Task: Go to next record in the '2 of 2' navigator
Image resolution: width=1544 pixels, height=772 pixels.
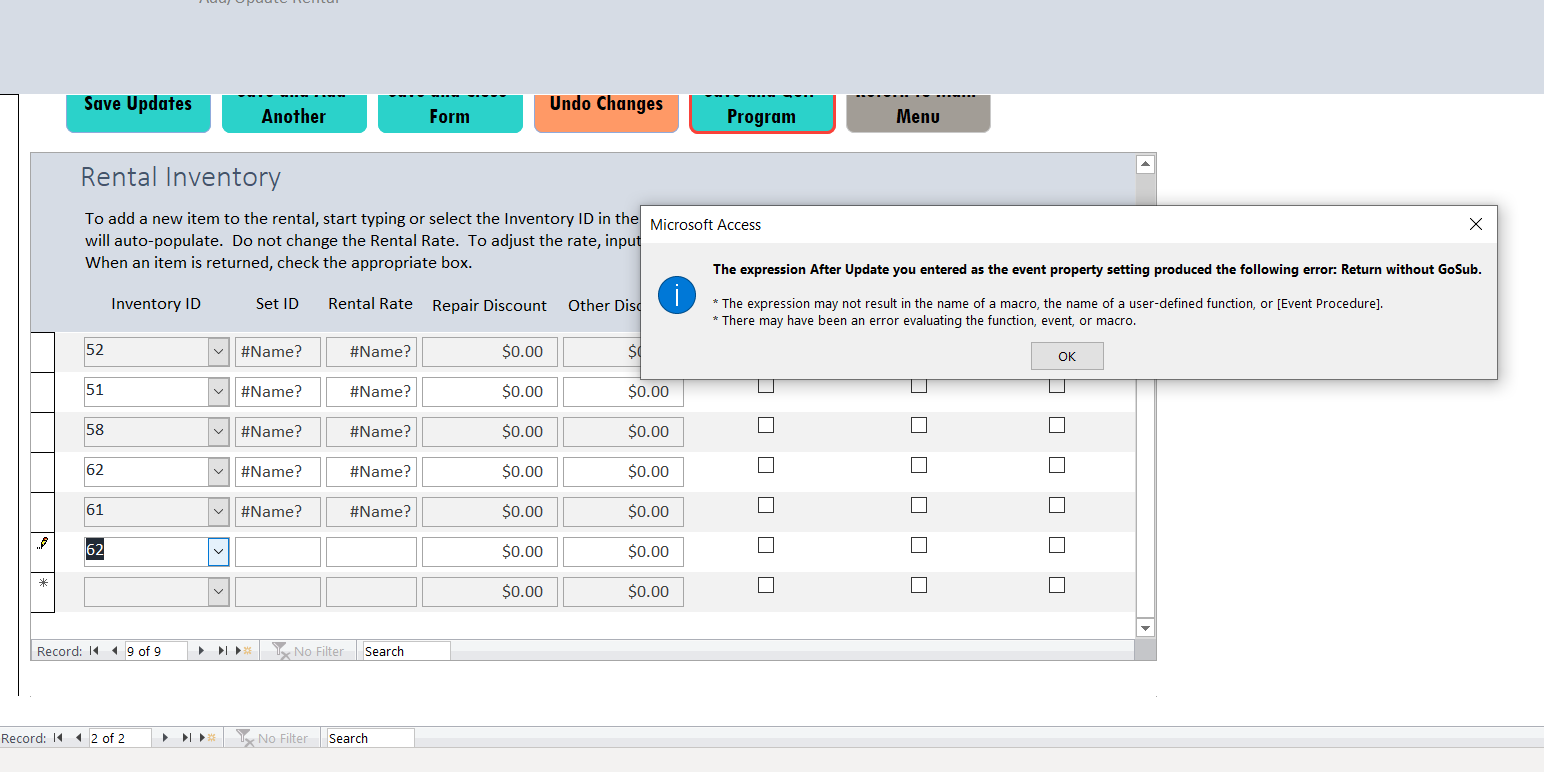Action: tap(165, 738)
